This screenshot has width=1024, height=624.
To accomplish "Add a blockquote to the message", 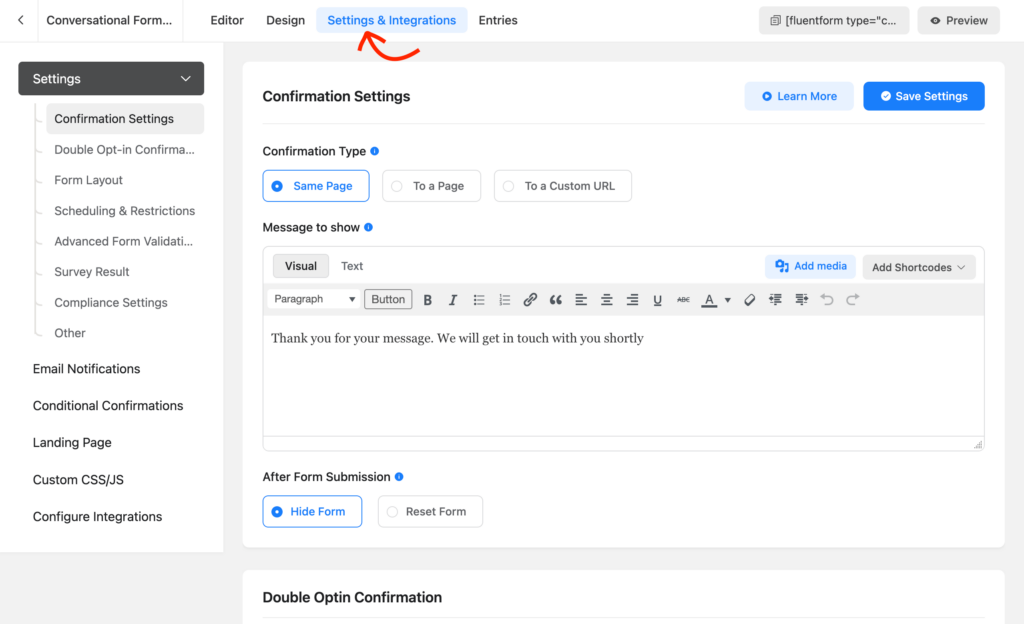I will (556, 299).
